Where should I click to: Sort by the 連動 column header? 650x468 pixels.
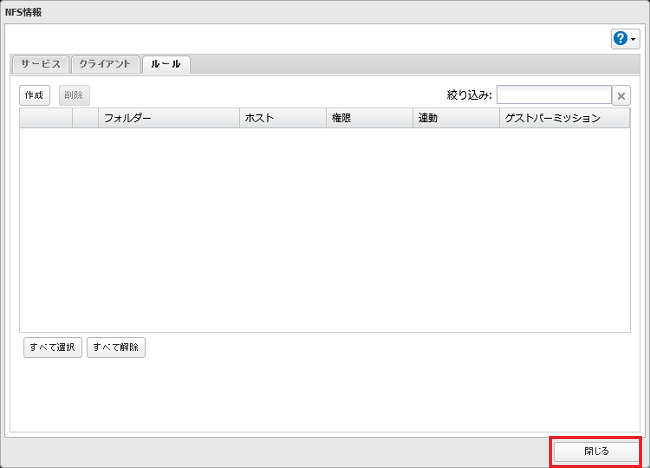point(456,118)
